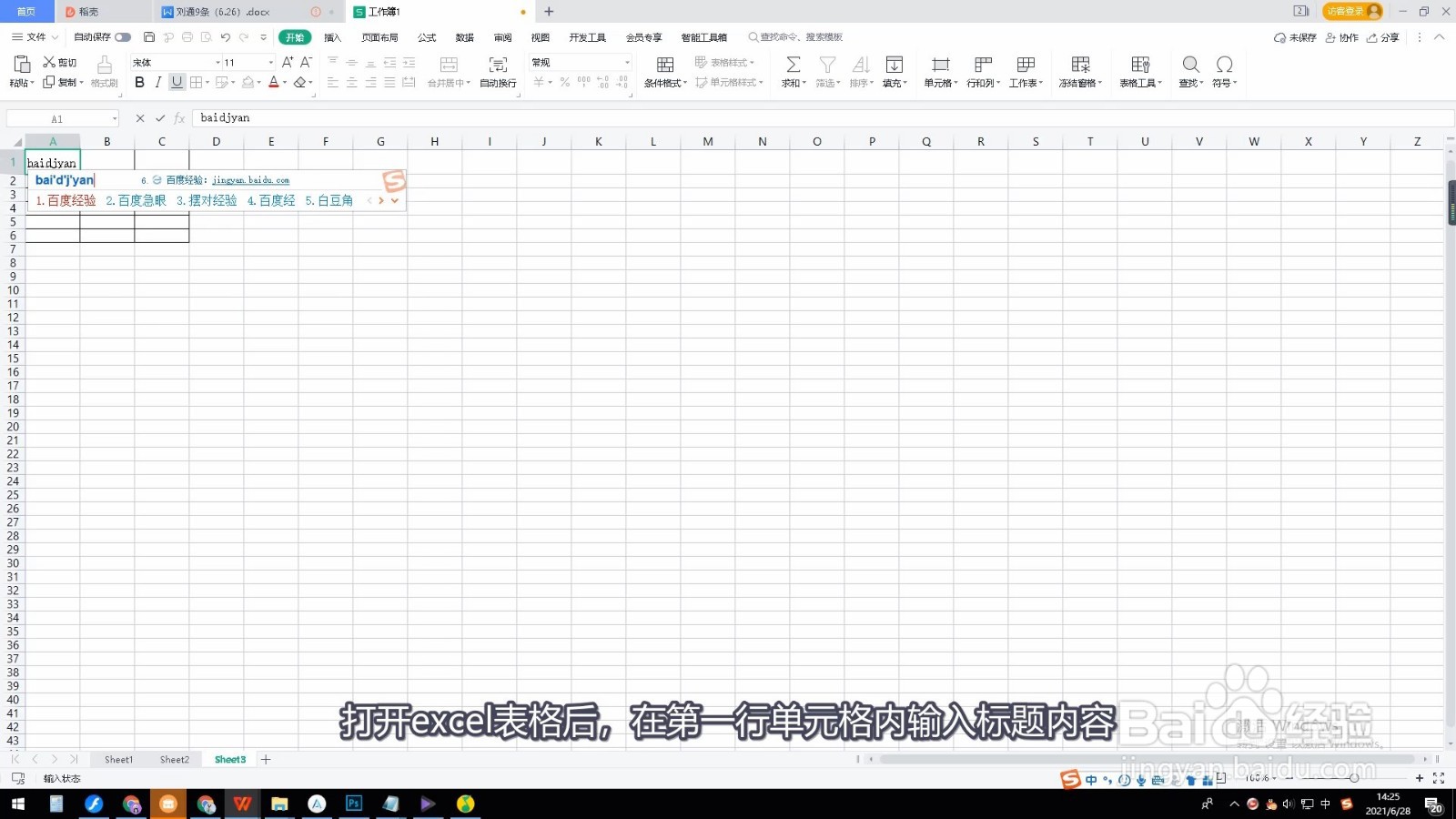This screenshot has width=1456, height=819.
Task: Click the Paste (粘贴) clipboard icon
Action: (x=21, y=65)
